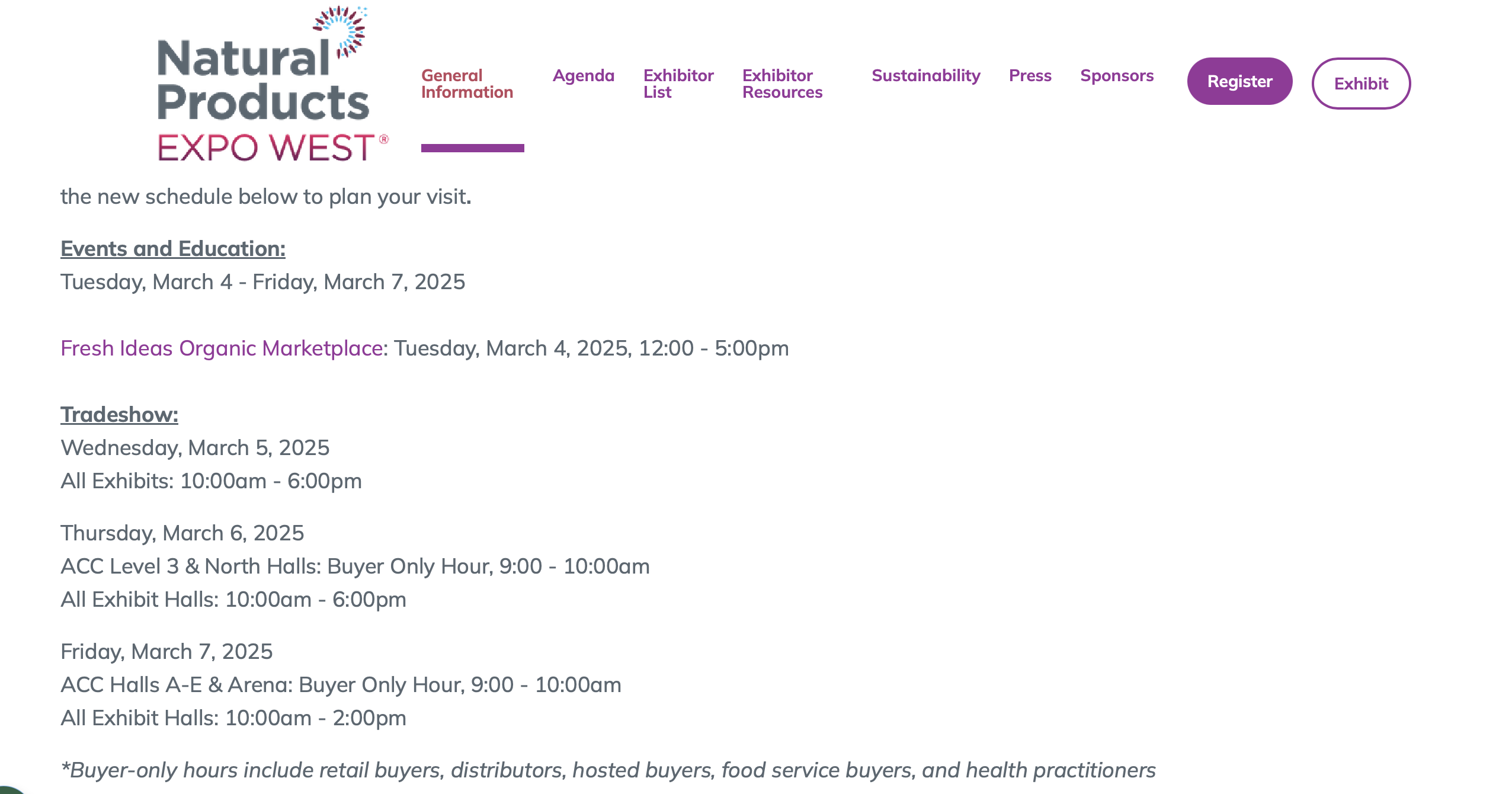Screen dimensions: 1512x794
Task: Click the Thursday, March 6, 2025 date line
Action: [182, 533]
